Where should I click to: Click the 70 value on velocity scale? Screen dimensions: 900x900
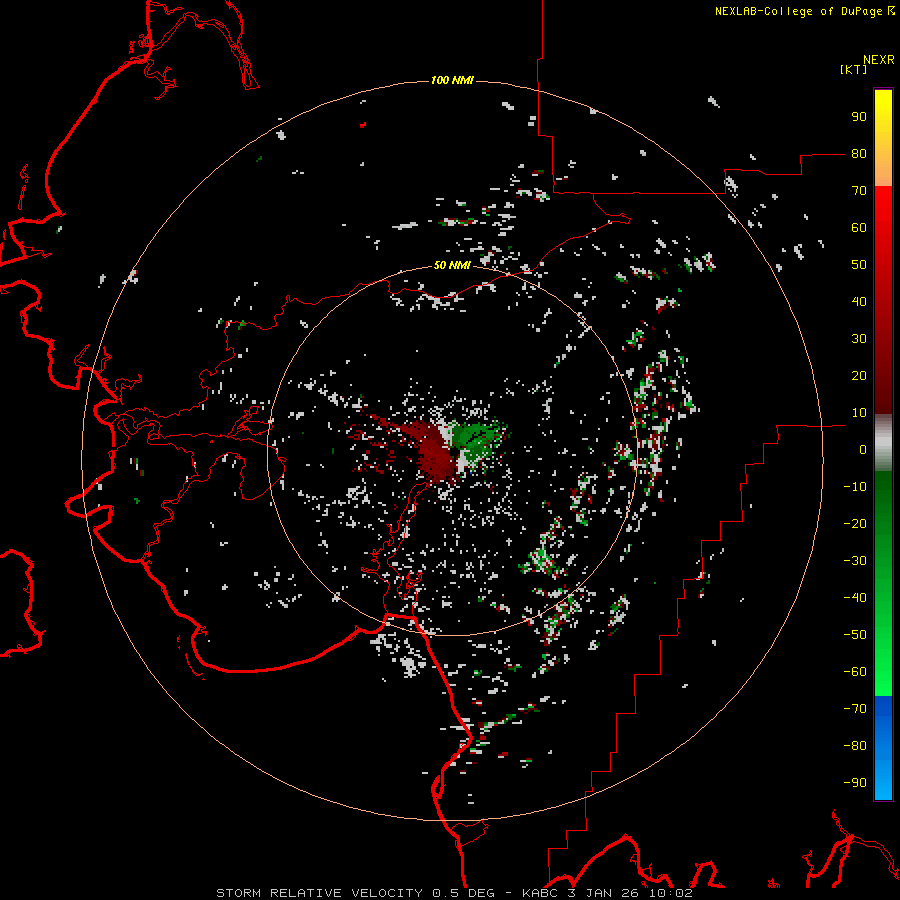click(859, 191)
